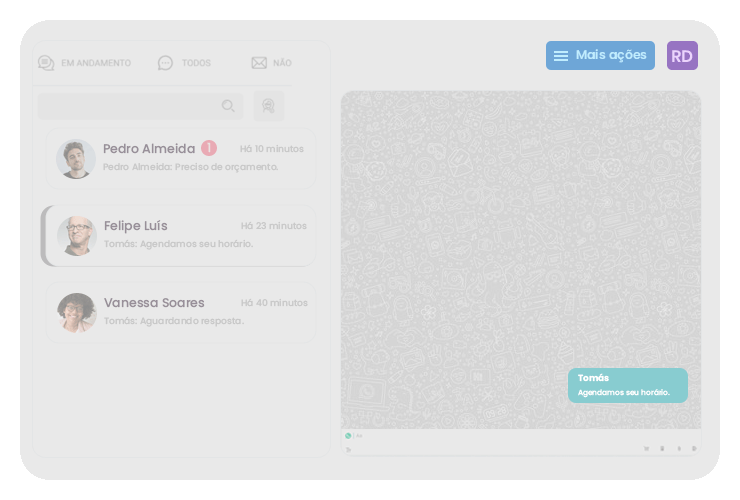Click the hamburger icon in Mais ações

tap(561, 56)
